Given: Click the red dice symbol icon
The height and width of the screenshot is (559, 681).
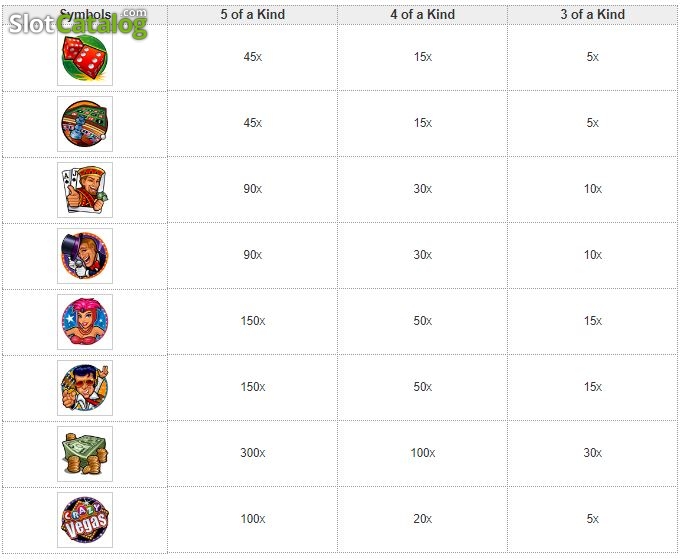Looking at the screenshot, I should pyautogui.click(x=85, y=58).
